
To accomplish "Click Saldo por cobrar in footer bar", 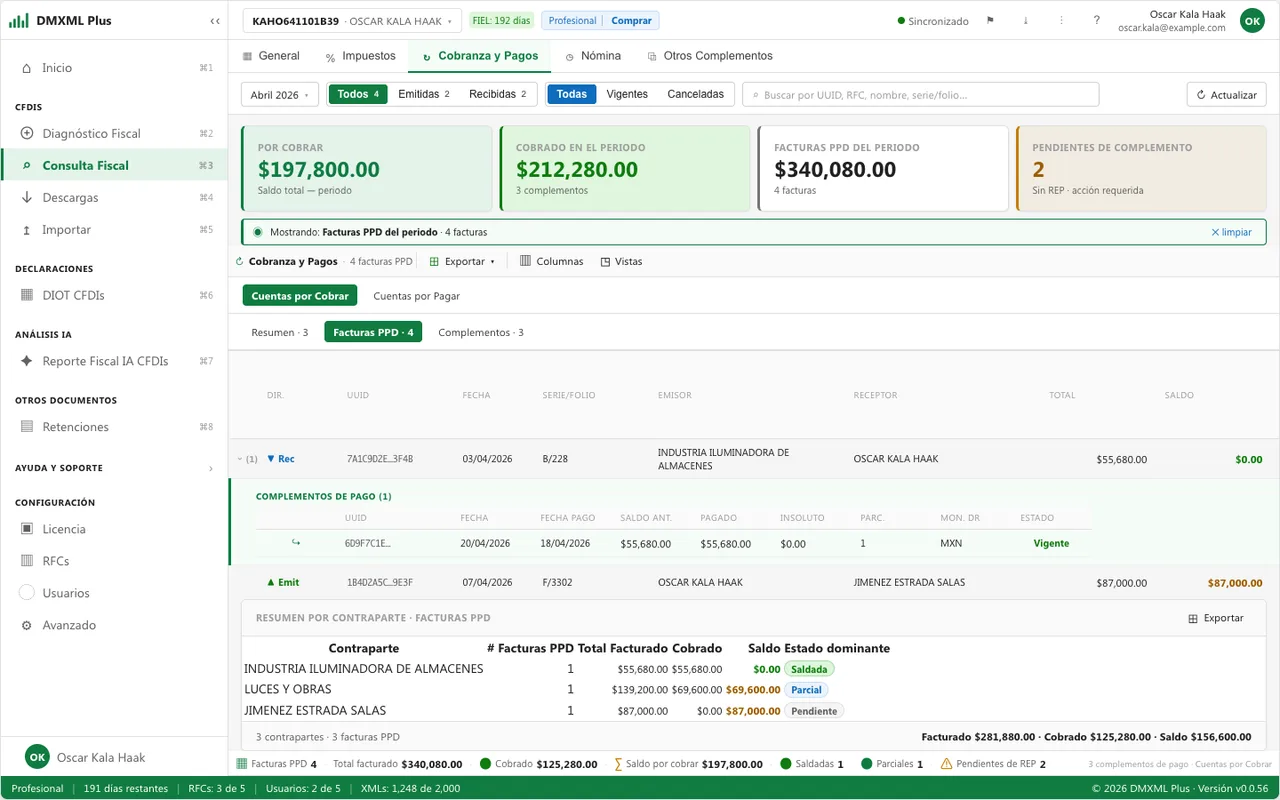I will 688,763.
